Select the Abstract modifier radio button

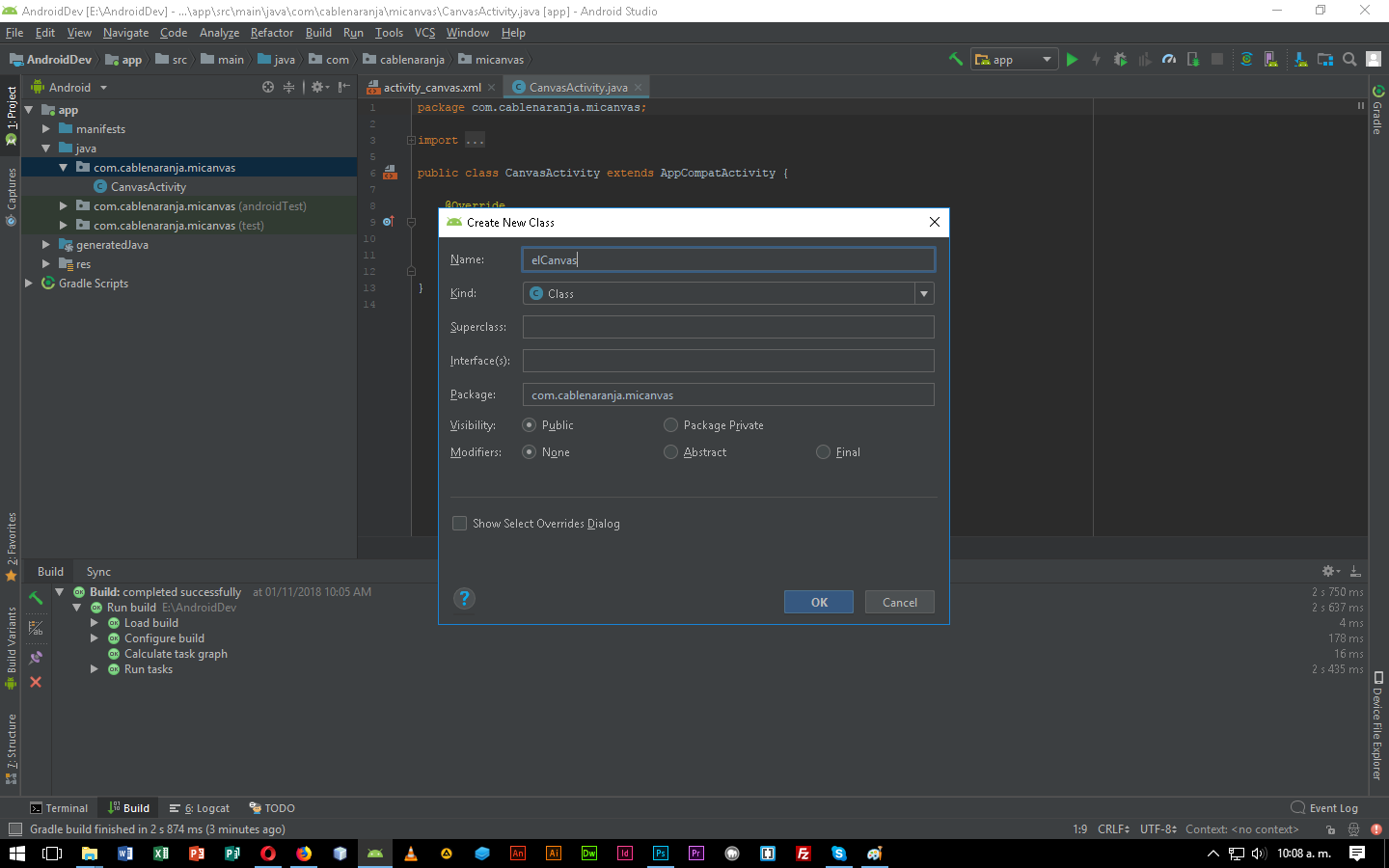(x=670, y=451)
